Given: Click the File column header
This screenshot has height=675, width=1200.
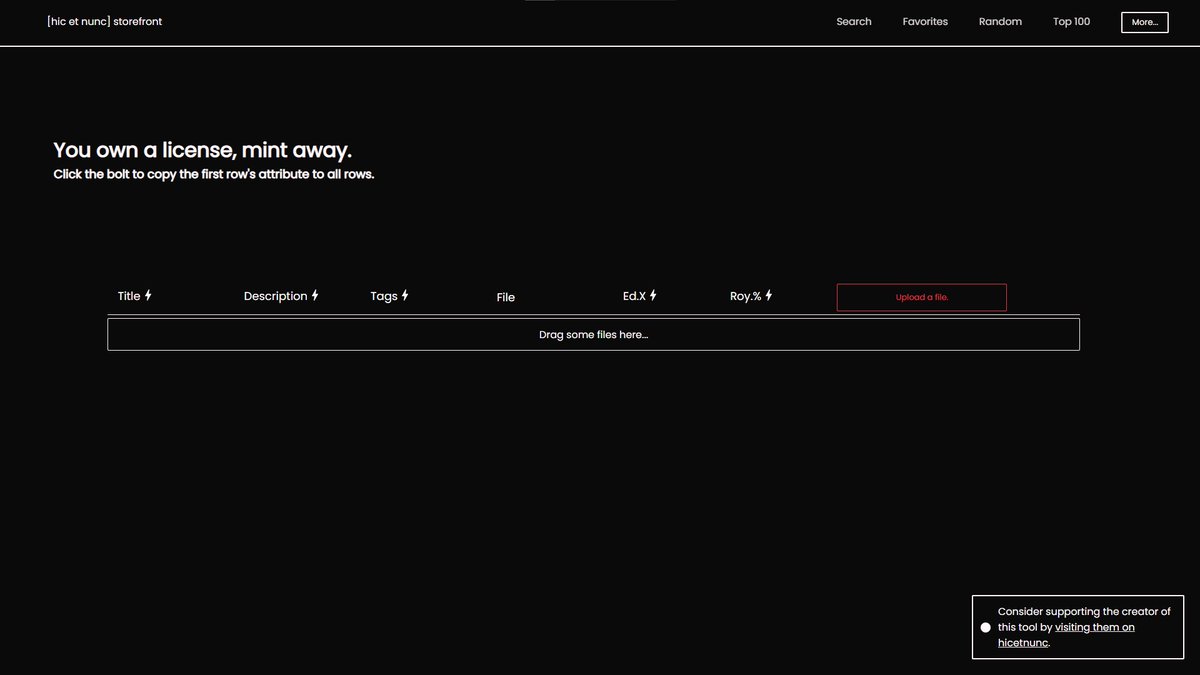Looking at the screenshot, I should point(506,297).
